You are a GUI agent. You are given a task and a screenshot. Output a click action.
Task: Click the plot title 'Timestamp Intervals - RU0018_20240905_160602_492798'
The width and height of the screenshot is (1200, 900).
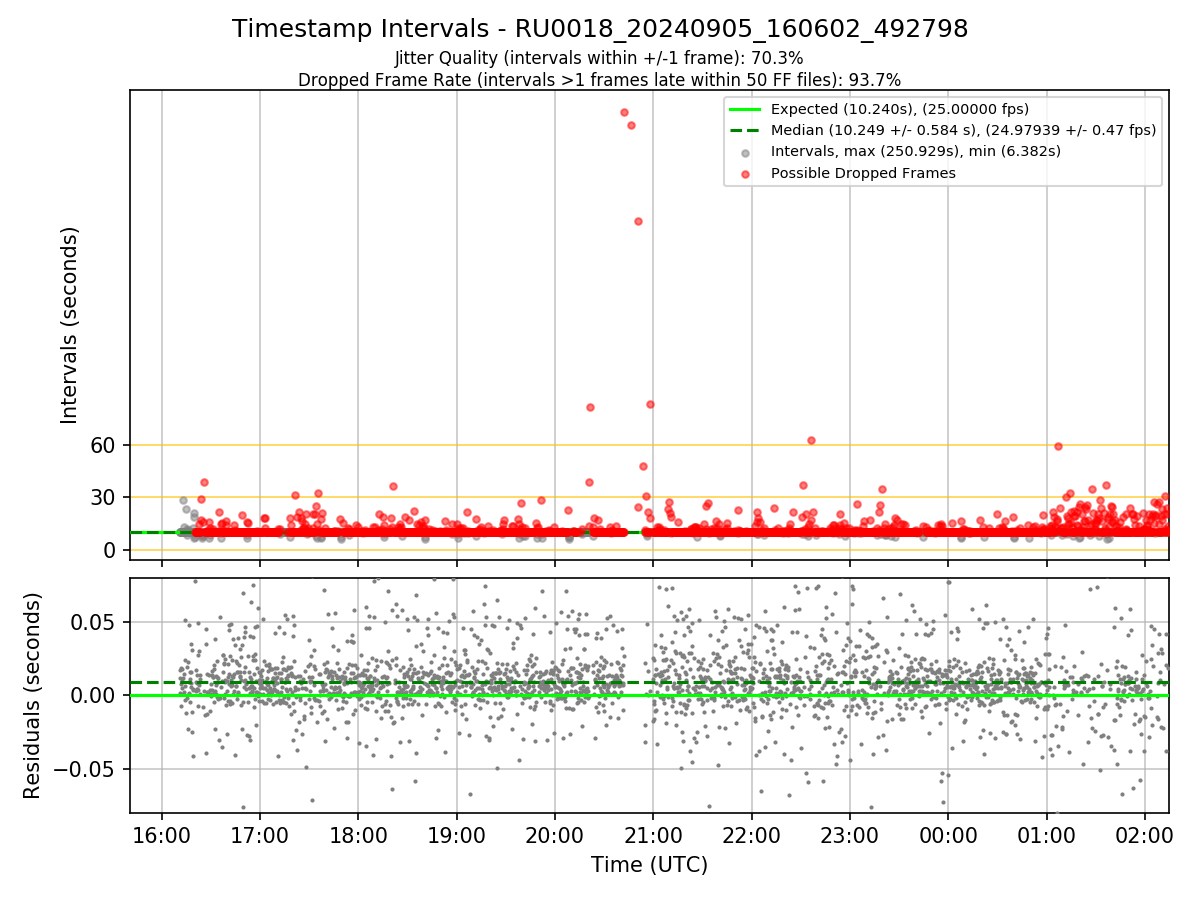[600, 29]
